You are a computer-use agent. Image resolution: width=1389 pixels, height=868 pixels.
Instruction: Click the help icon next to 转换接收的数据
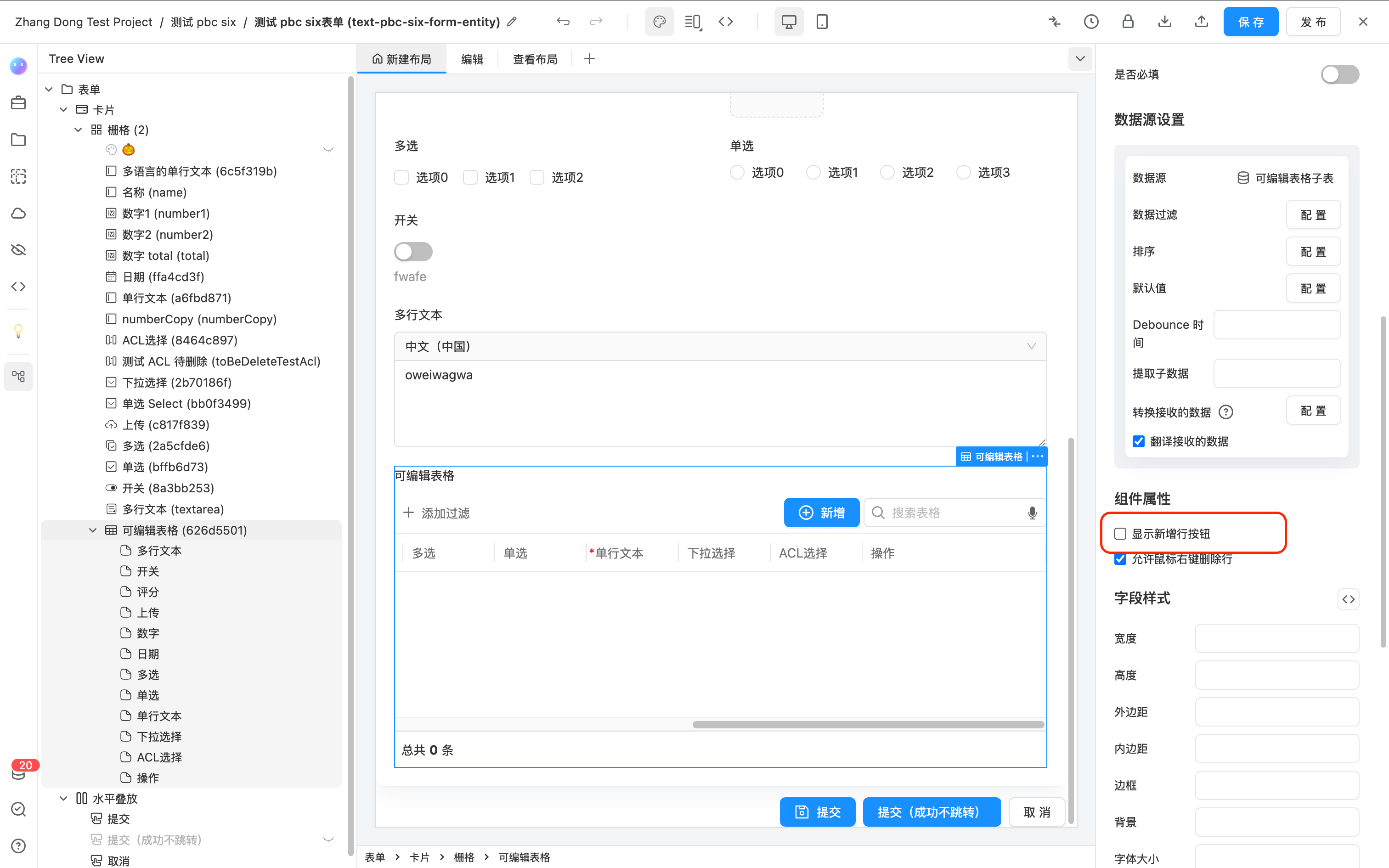pos(1225,412)
